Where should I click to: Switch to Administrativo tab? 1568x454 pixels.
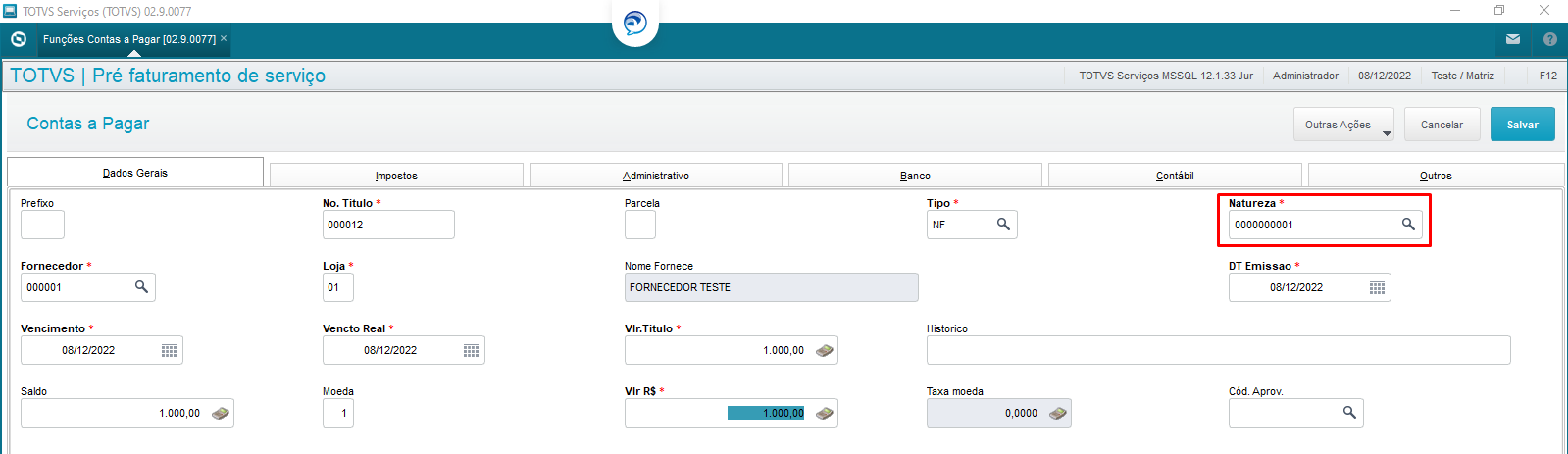click(x=656, y=176)
